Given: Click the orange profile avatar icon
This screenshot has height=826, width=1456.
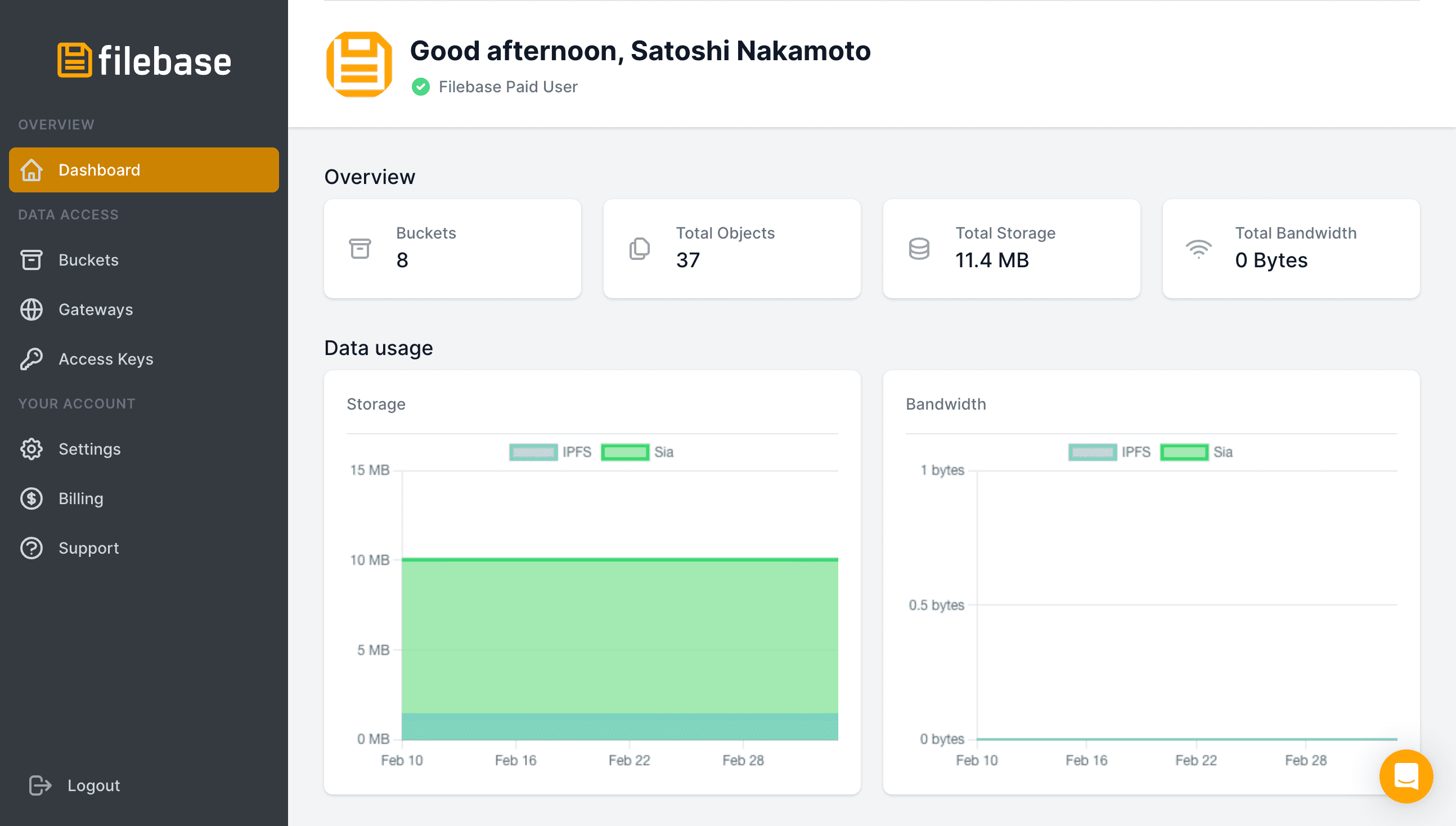Looking at the screenshot, I should click(x=359, y=64).
